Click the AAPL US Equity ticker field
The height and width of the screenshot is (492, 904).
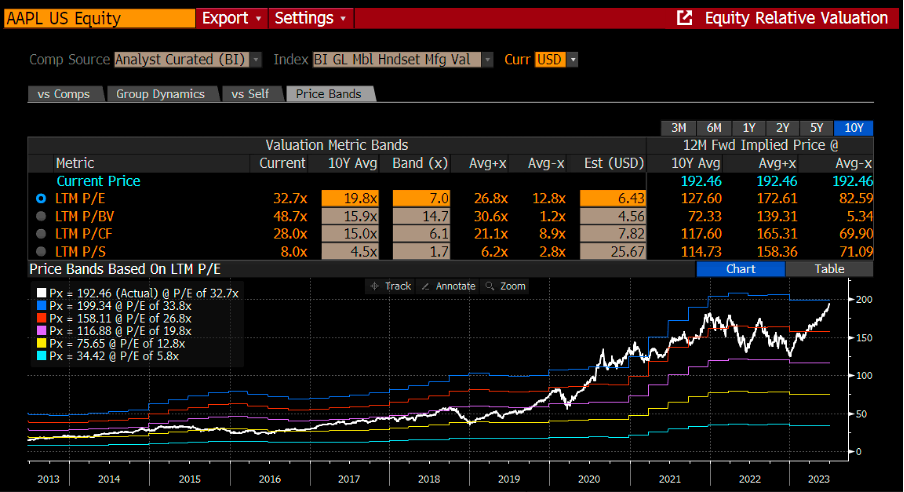click(x=100, y=18)
